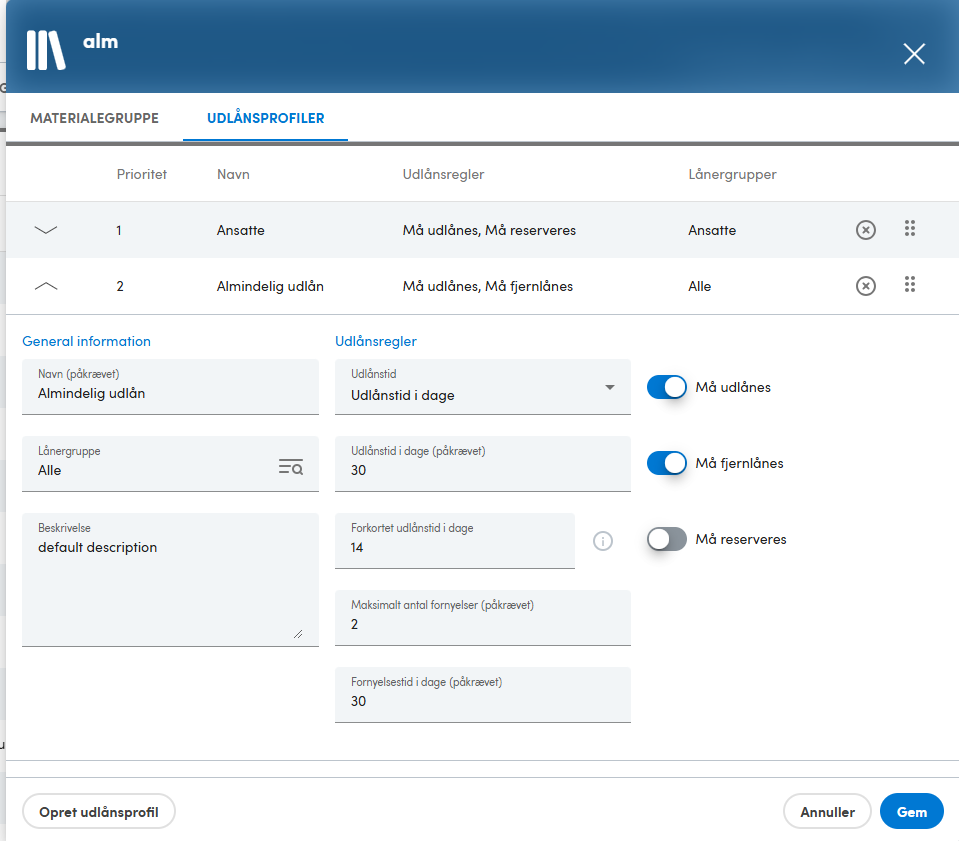Image resolution: width=959 pixels, height=841 pixels.
Task: Disable the Må fjernlånes switch
Action: (x=667, y=463)
